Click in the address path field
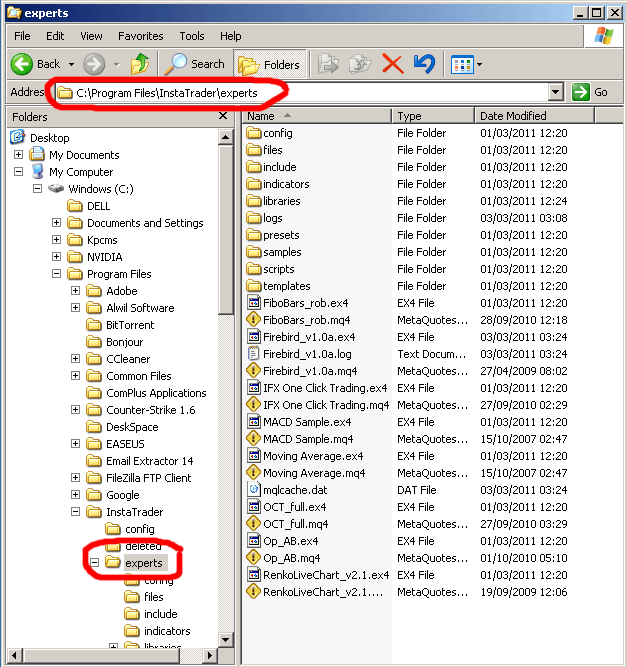The width and height of the screenshot is (627, 667). 302,92
